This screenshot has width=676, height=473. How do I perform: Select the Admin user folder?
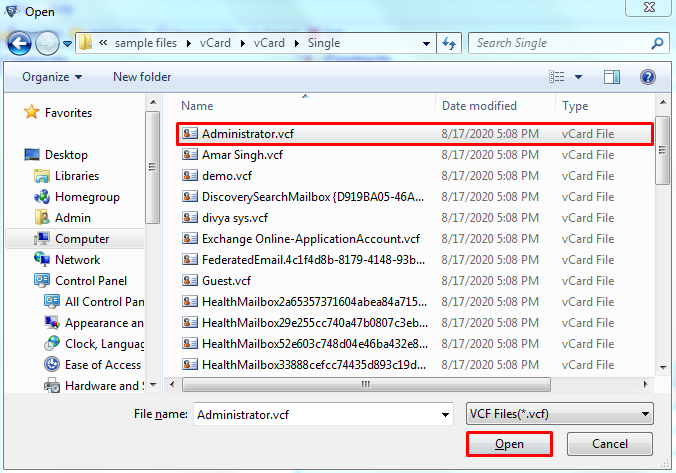coord(63,217)
